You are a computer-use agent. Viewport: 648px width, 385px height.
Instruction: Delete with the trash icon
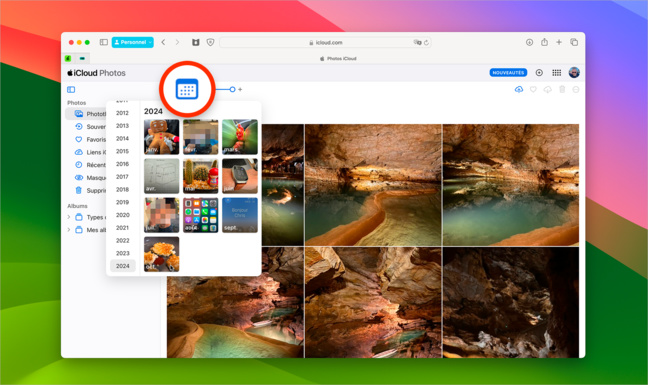(562, 89)
